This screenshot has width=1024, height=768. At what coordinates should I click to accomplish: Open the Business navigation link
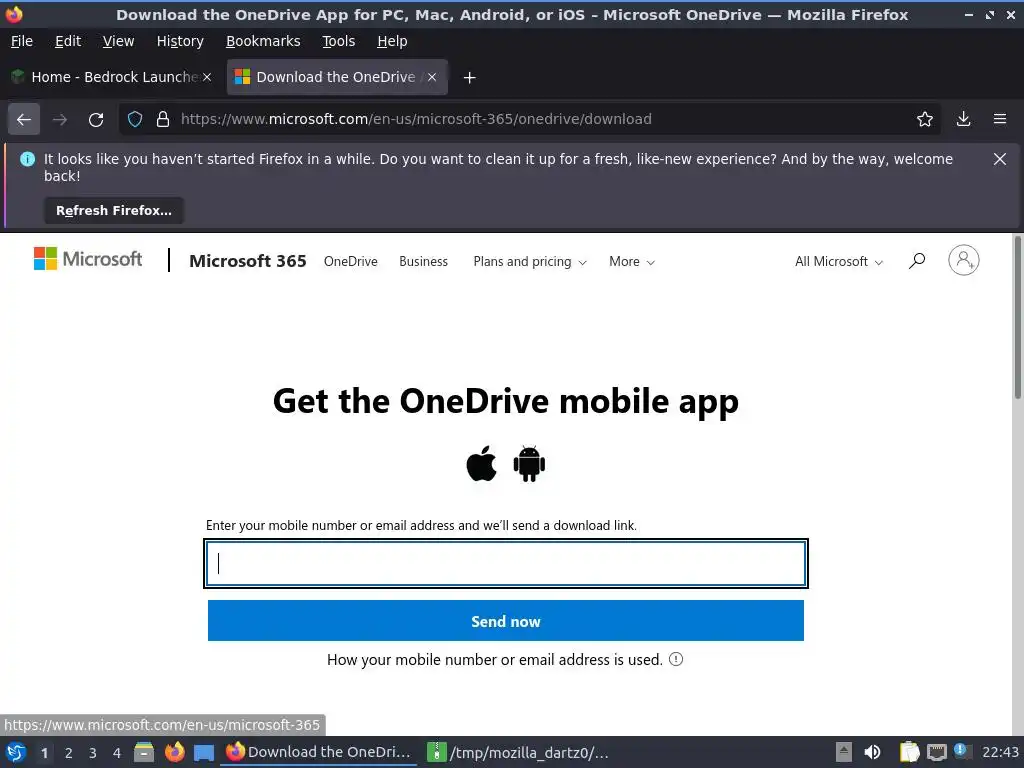423,261
